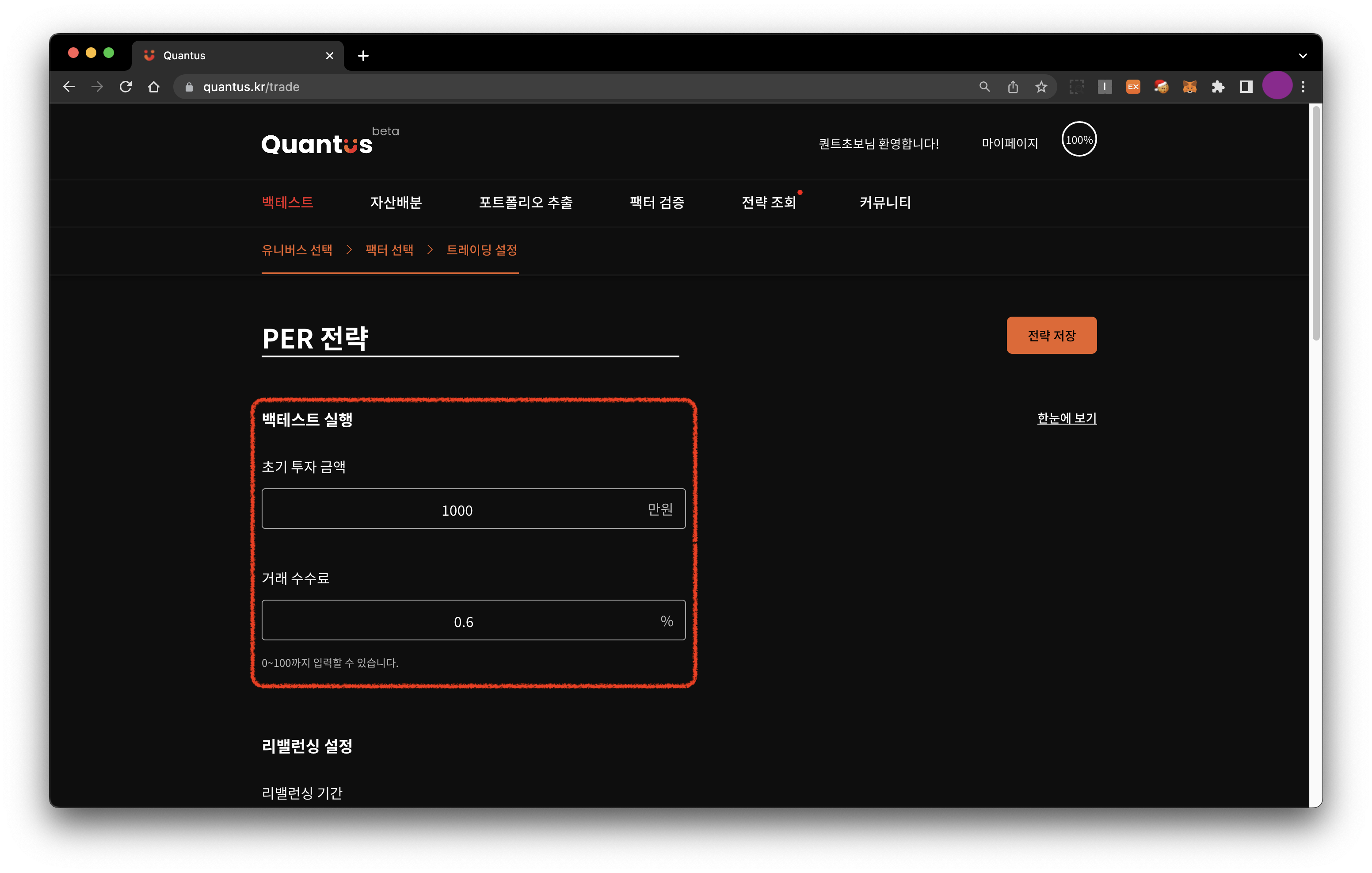The height and width of the screenshot is (873, 1372).
Task: Open the extensions puzzle icon
Action: [x=1218, y=87]
